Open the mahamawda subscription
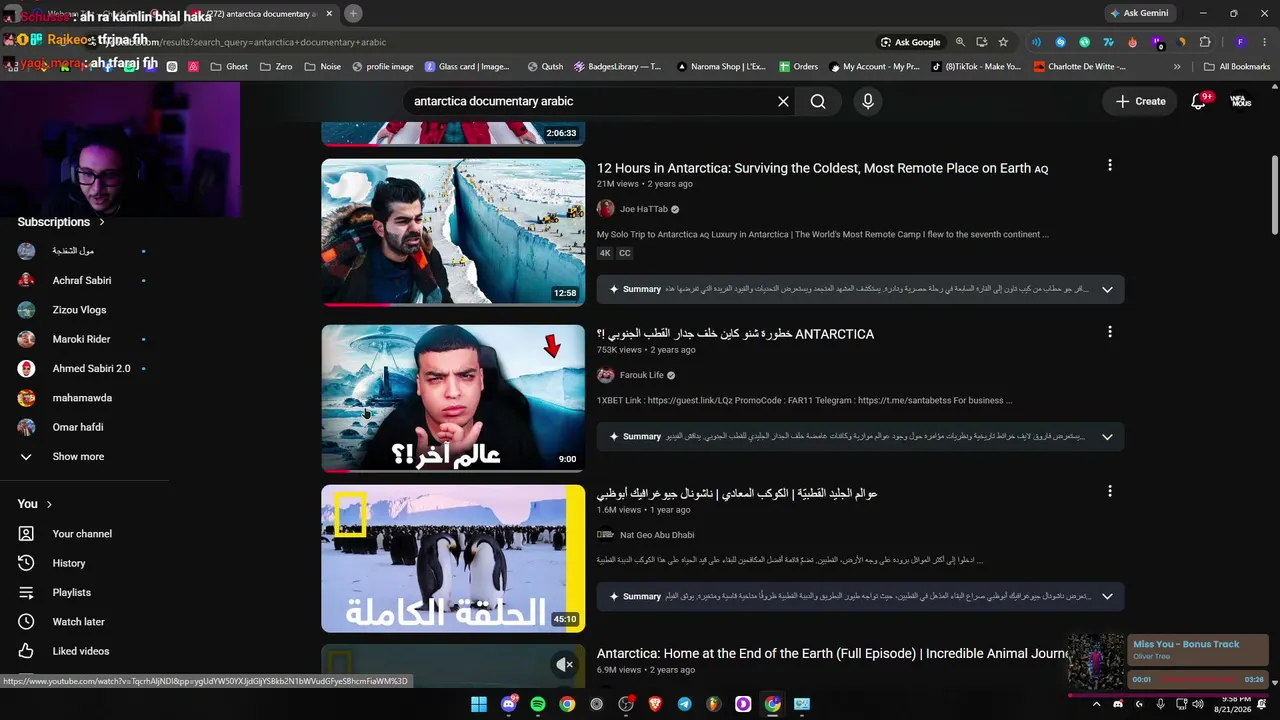Viewport: 1280px width, 720px height. click(82, 398)
